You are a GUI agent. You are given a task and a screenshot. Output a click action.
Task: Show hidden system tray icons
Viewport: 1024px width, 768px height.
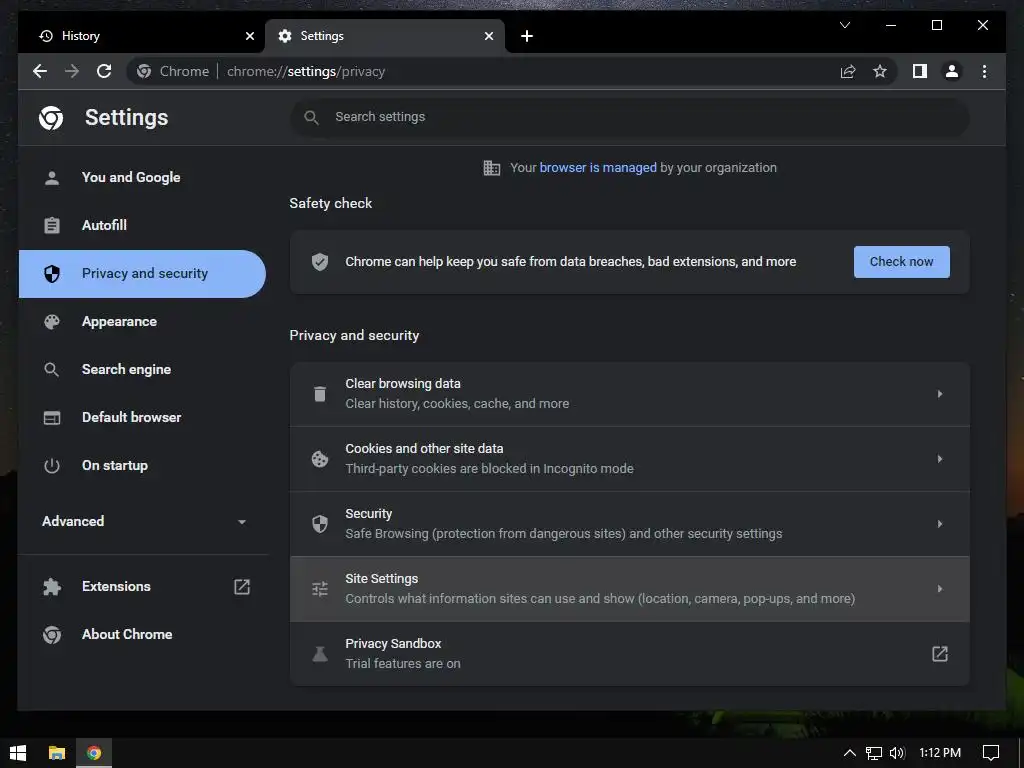(x=850, y=753)
